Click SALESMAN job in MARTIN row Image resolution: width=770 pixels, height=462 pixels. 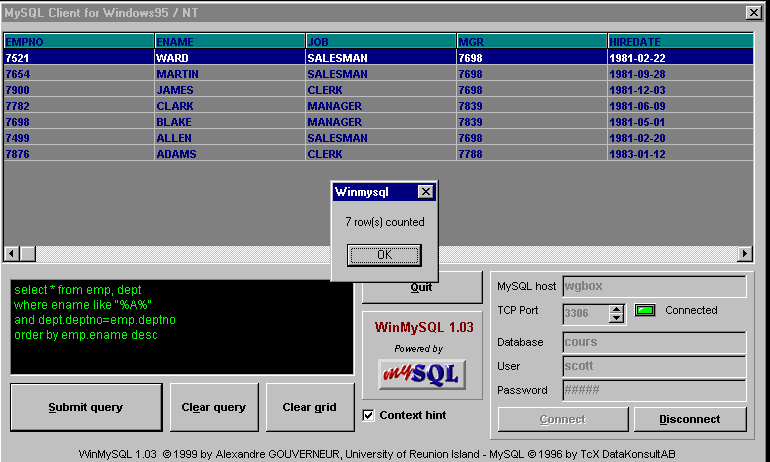pyautogui.click(x=381, y=74)
